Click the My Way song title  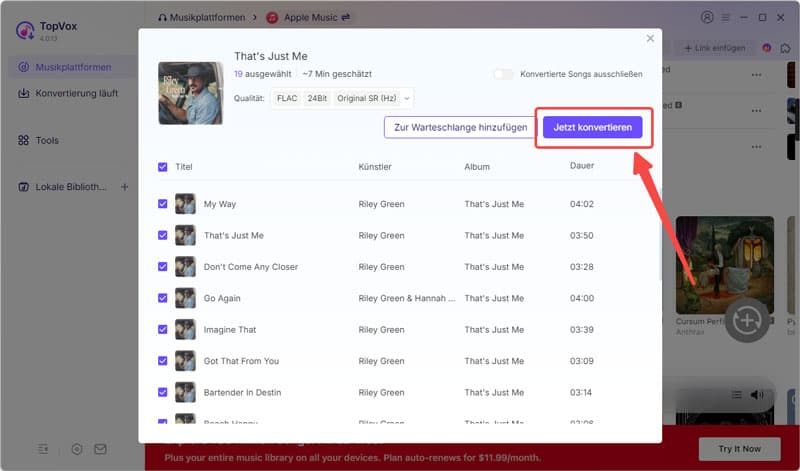pyautogui.click(x=220, y=204)
